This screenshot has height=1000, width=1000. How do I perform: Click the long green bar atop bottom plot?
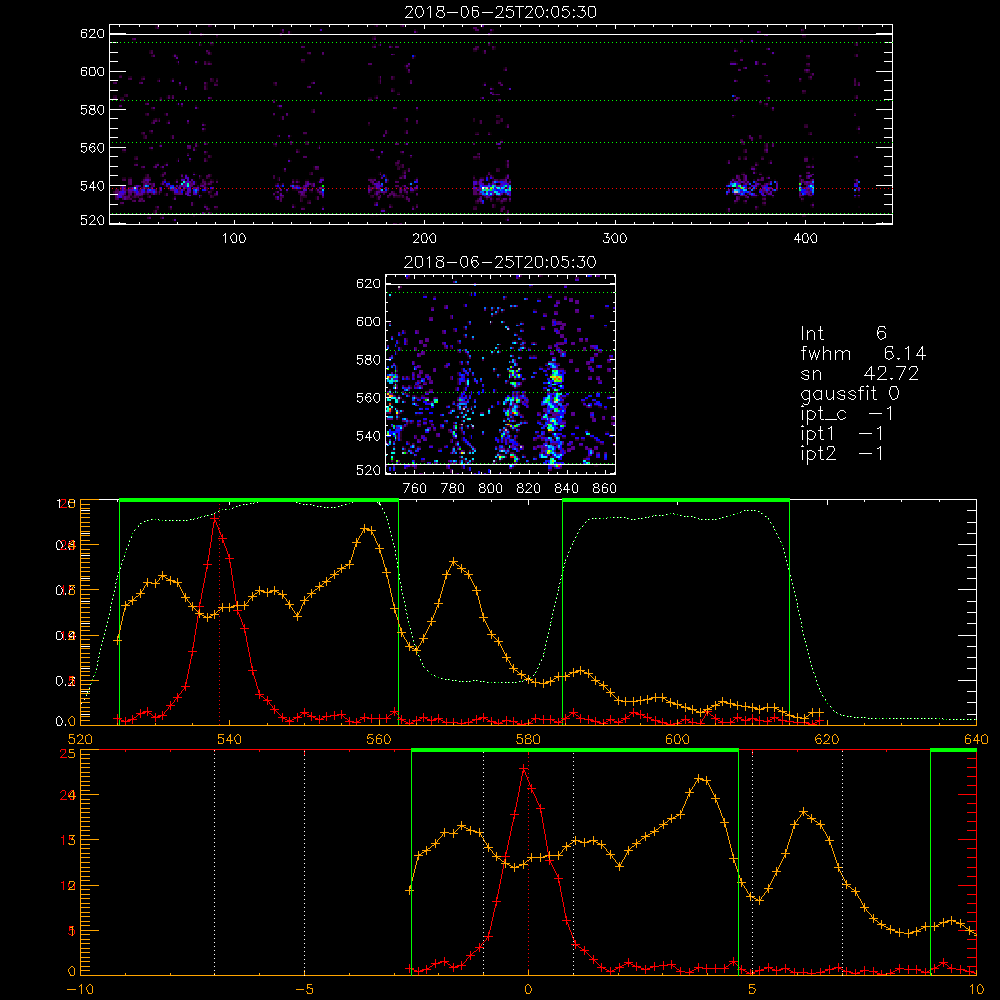(575, 750)
